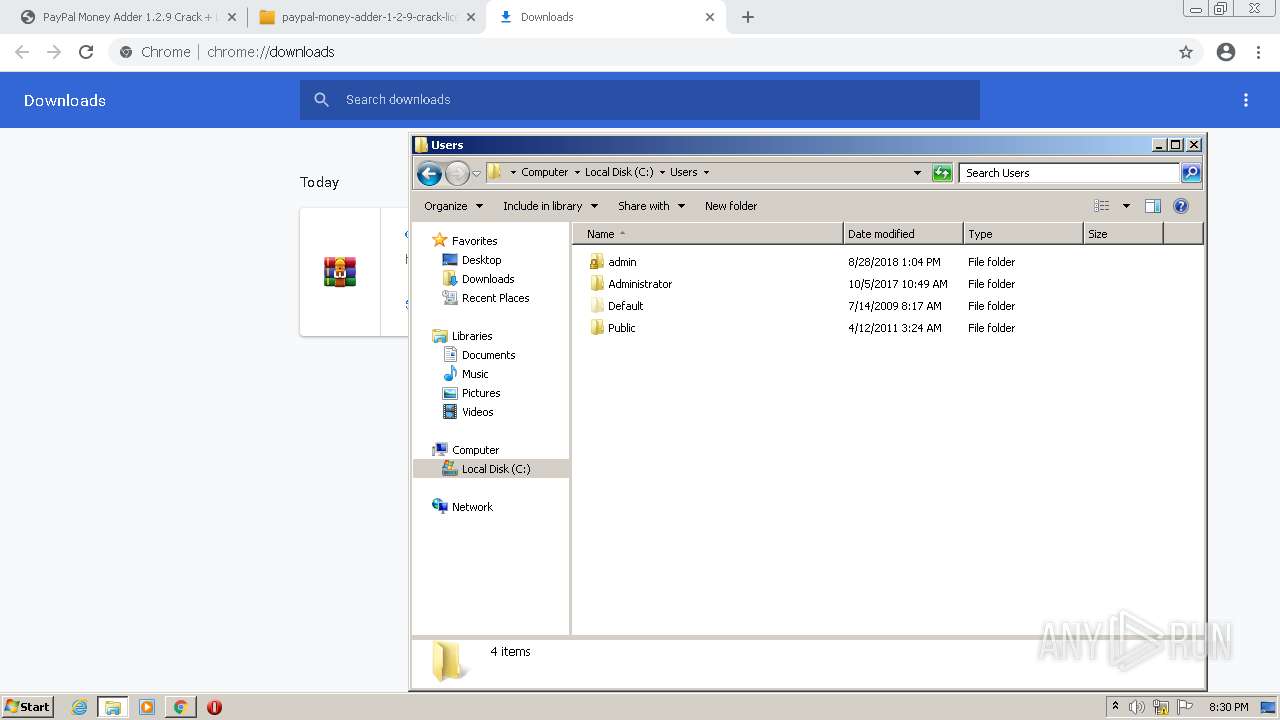This screenshot has height=720, width=1280.
Task: Open Libraries in navigation pane
Action: [472, 336]
